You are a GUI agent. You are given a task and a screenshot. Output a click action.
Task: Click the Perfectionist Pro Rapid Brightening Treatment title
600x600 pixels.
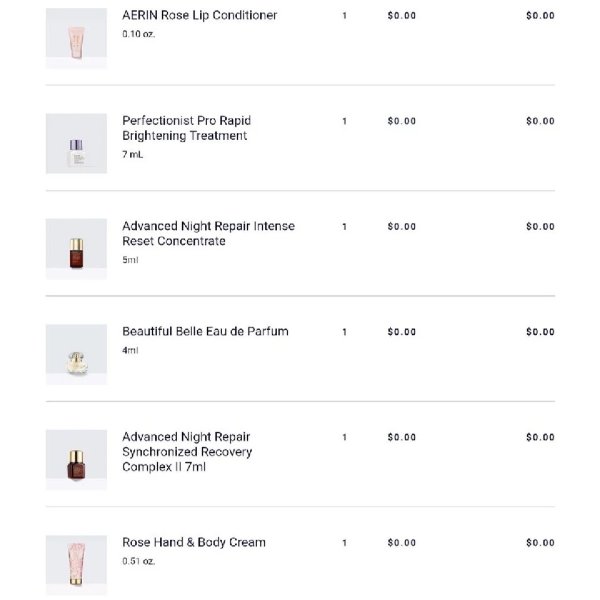[x=186, y=128]
